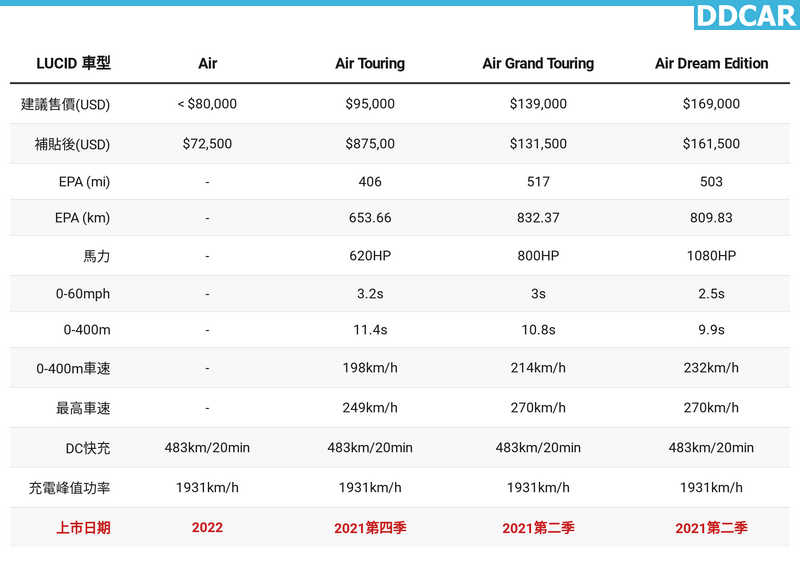Select the $72,500 subsidized price cell

[207, 144]
